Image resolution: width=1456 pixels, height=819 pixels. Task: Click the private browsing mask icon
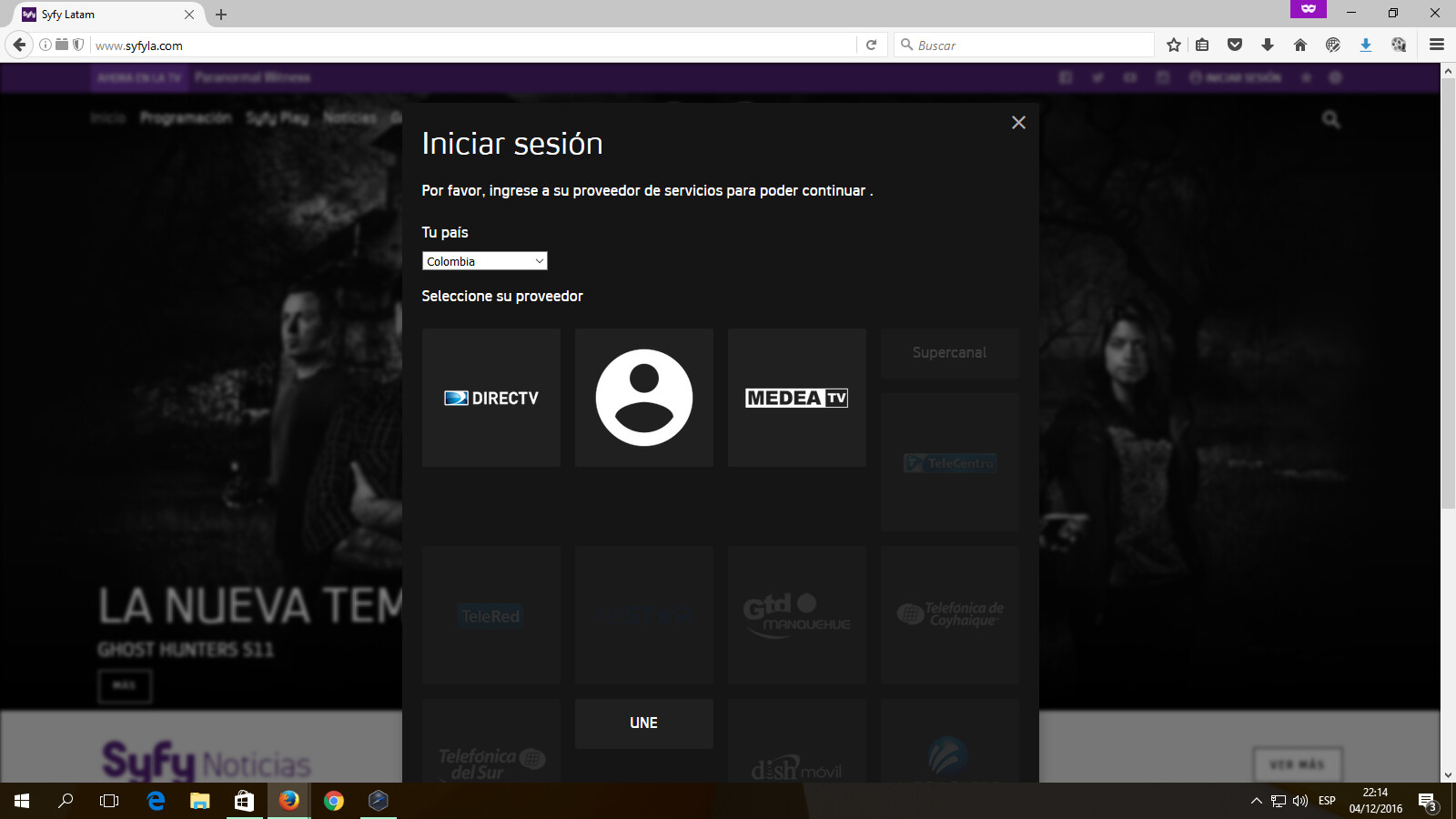(x=1309, y=8)
